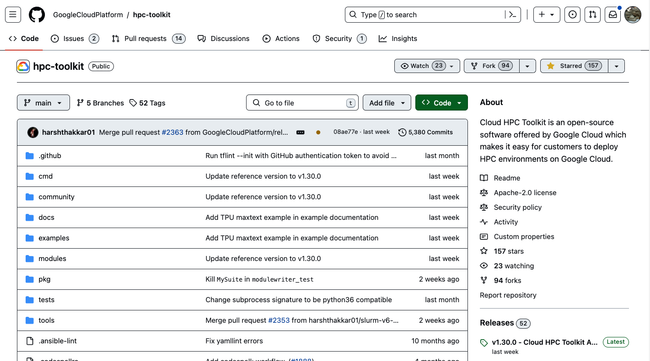650x361 pixels.
Task: Open the green Code dropdown button
Action: 441,103
